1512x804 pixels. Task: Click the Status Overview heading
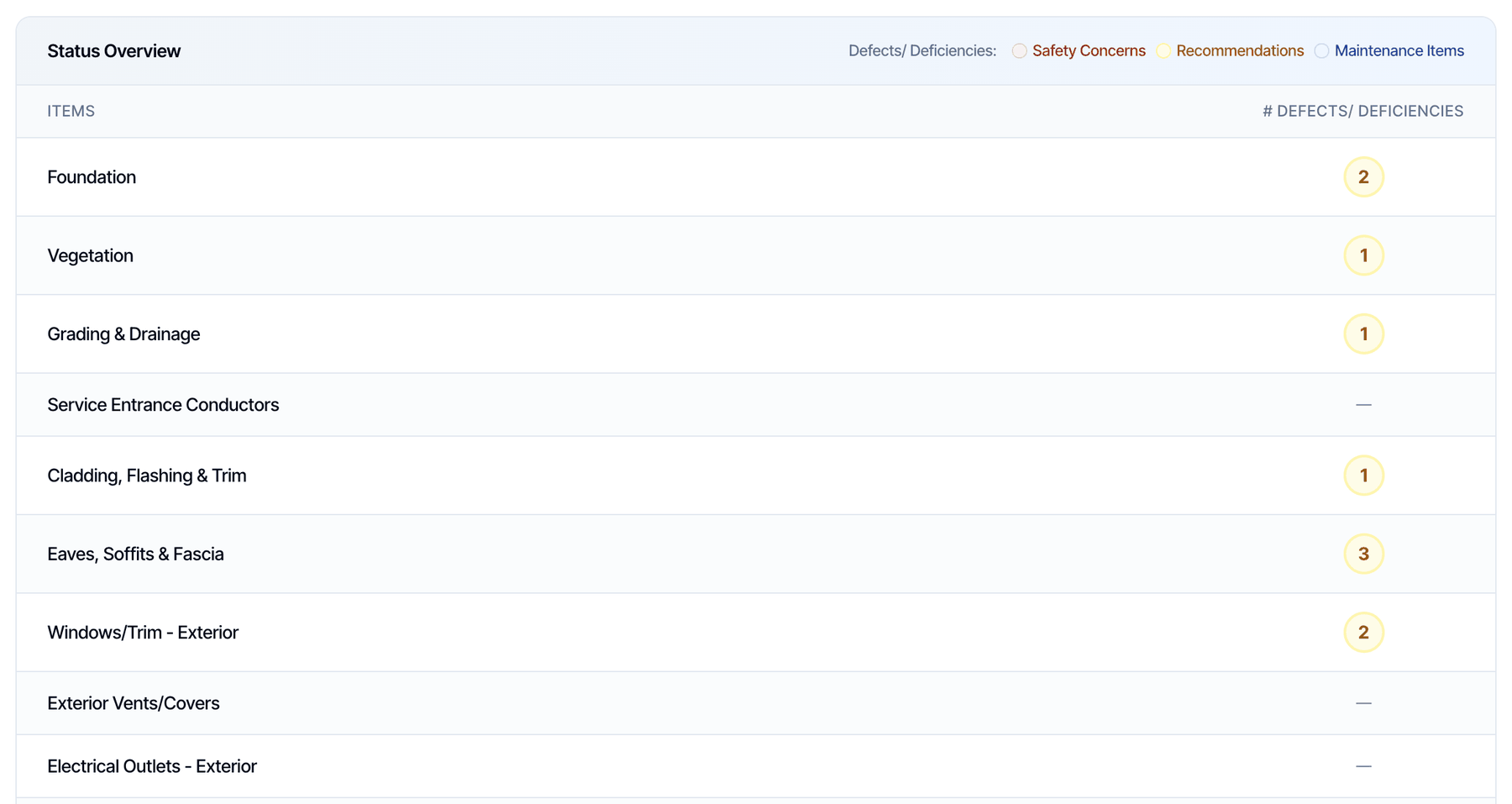(x=113, y=51)
